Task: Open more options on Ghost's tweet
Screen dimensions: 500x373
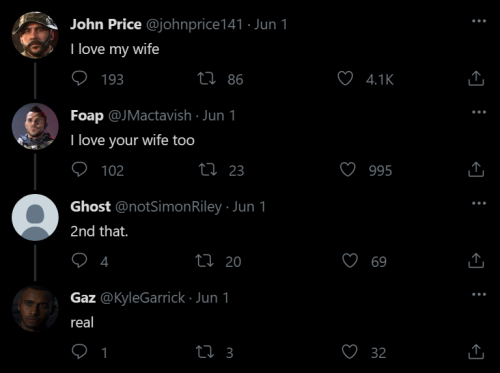Action: click(479, 203)
